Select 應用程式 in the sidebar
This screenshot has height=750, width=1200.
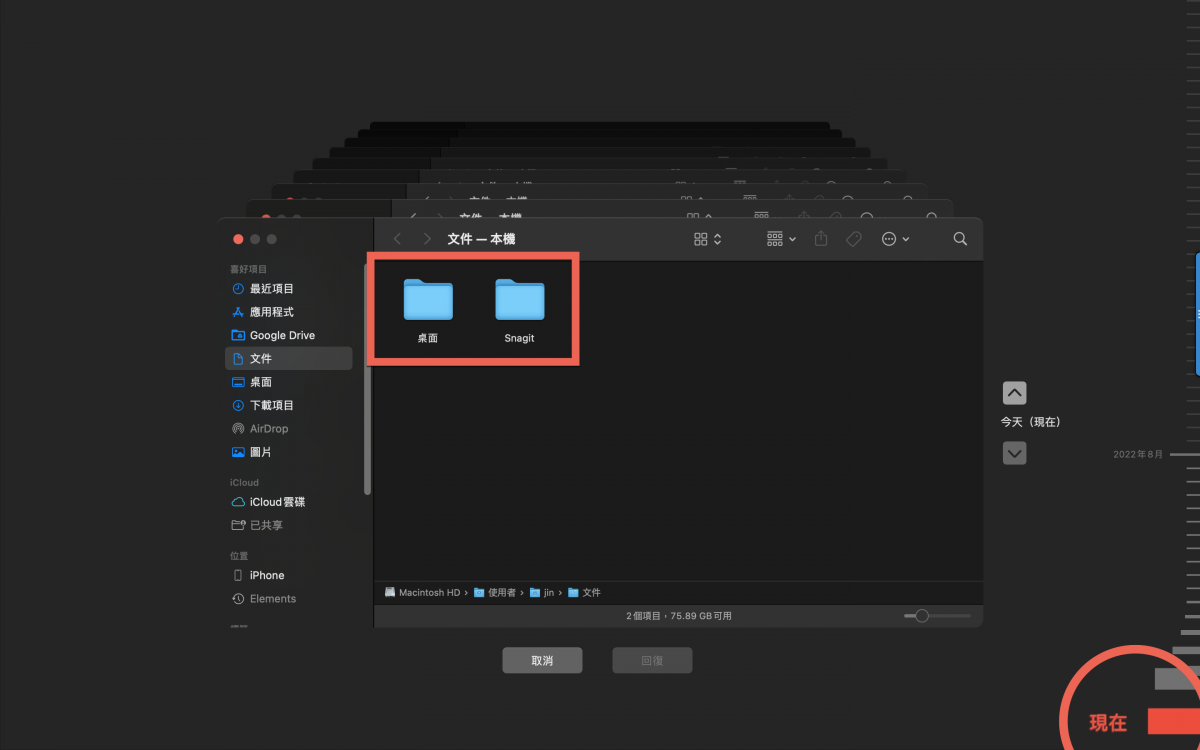pos(289,312)
